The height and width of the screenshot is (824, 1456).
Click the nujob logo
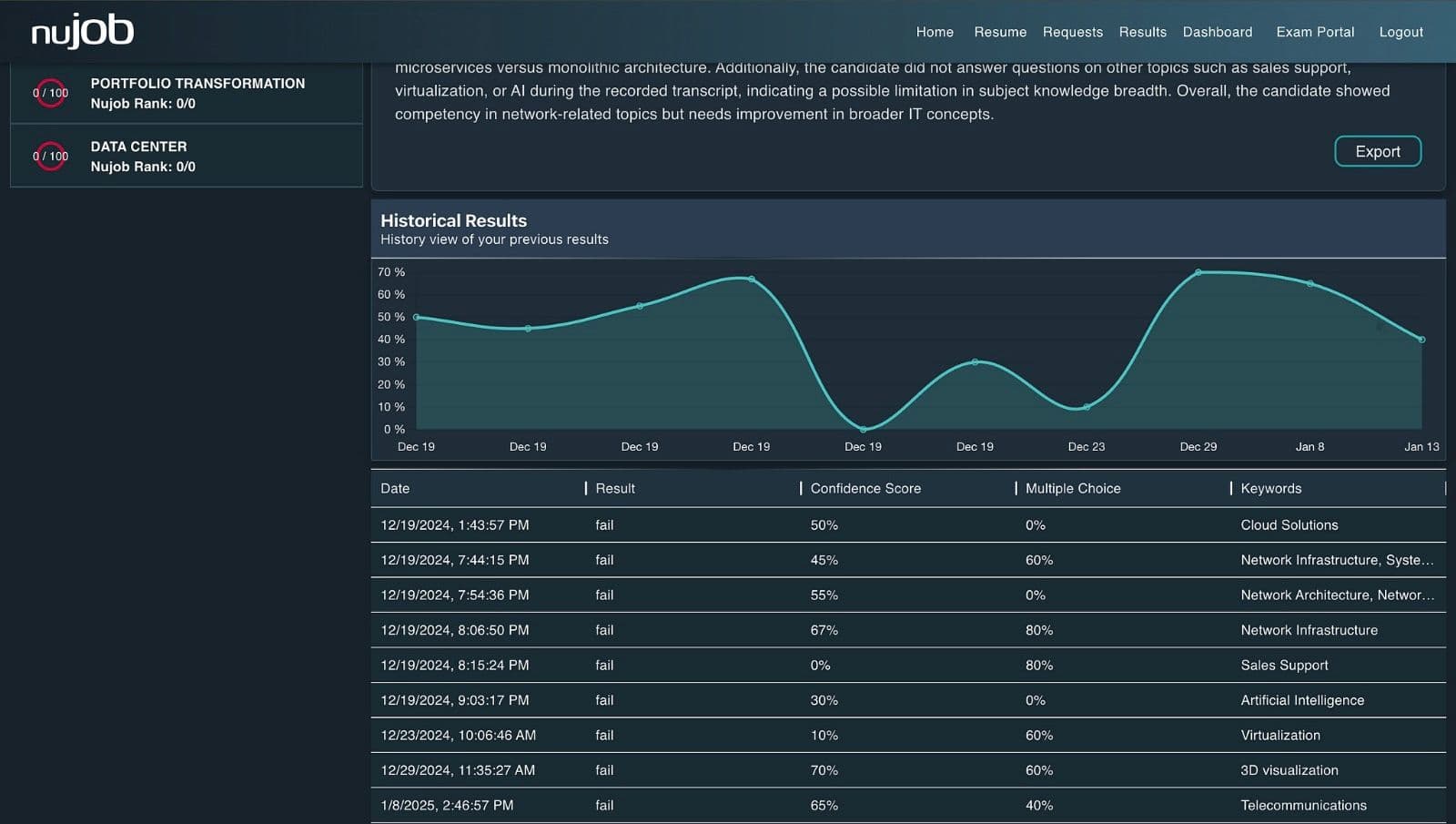click(83, 32)
